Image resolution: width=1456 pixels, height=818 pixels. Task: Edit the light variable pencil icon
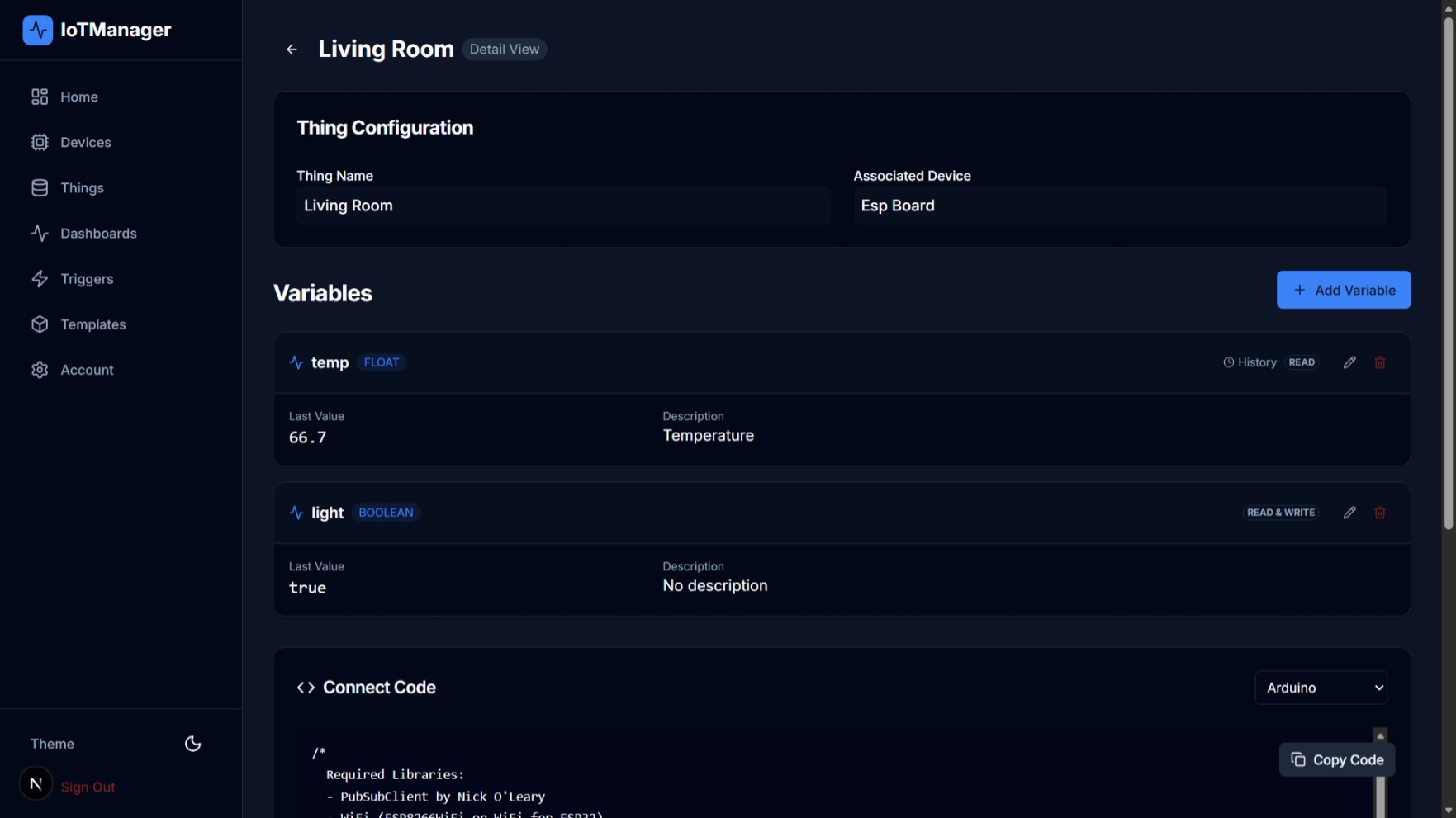pyautogui.click(x=1349, y=513)
